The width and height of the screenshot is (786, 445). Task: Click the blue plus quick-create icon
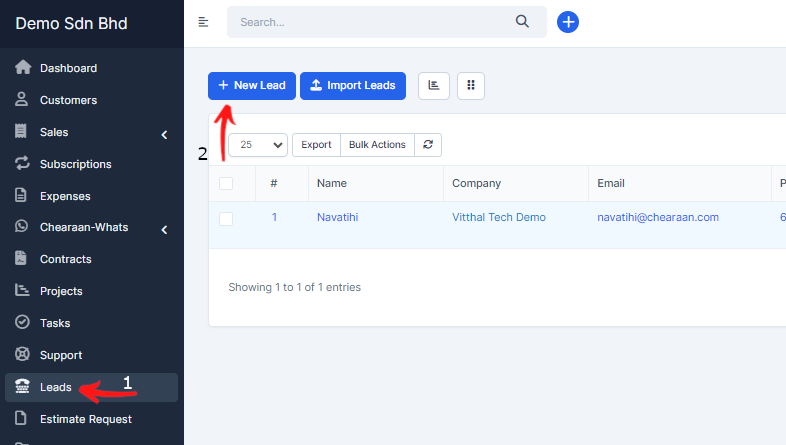click(568, 22)
